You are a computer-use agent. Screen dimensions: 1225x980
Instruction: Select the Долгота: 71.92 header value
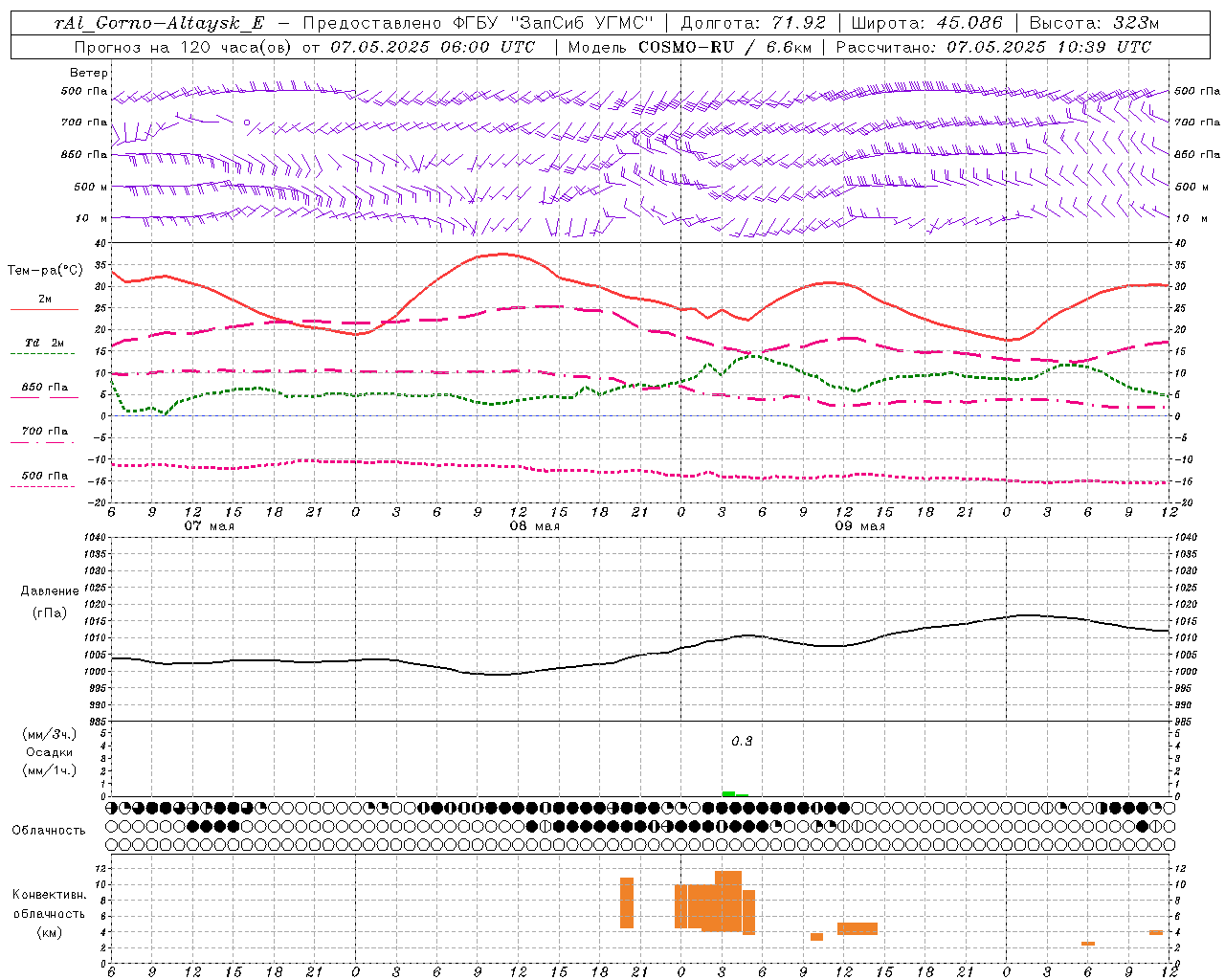click(753, 23)
